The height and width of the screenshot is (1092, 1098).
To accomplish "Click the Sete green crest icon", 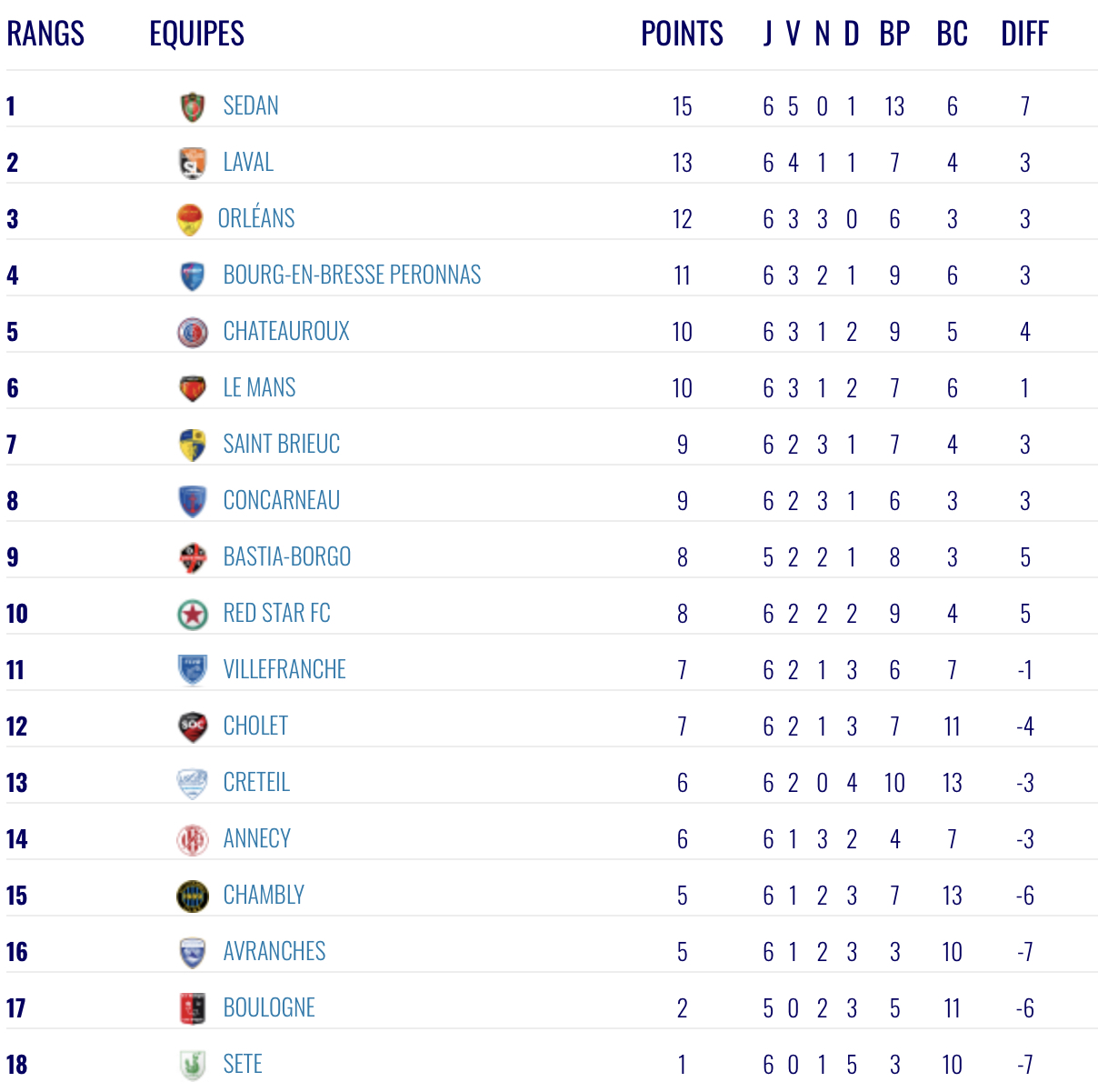I will point(192,1065).
